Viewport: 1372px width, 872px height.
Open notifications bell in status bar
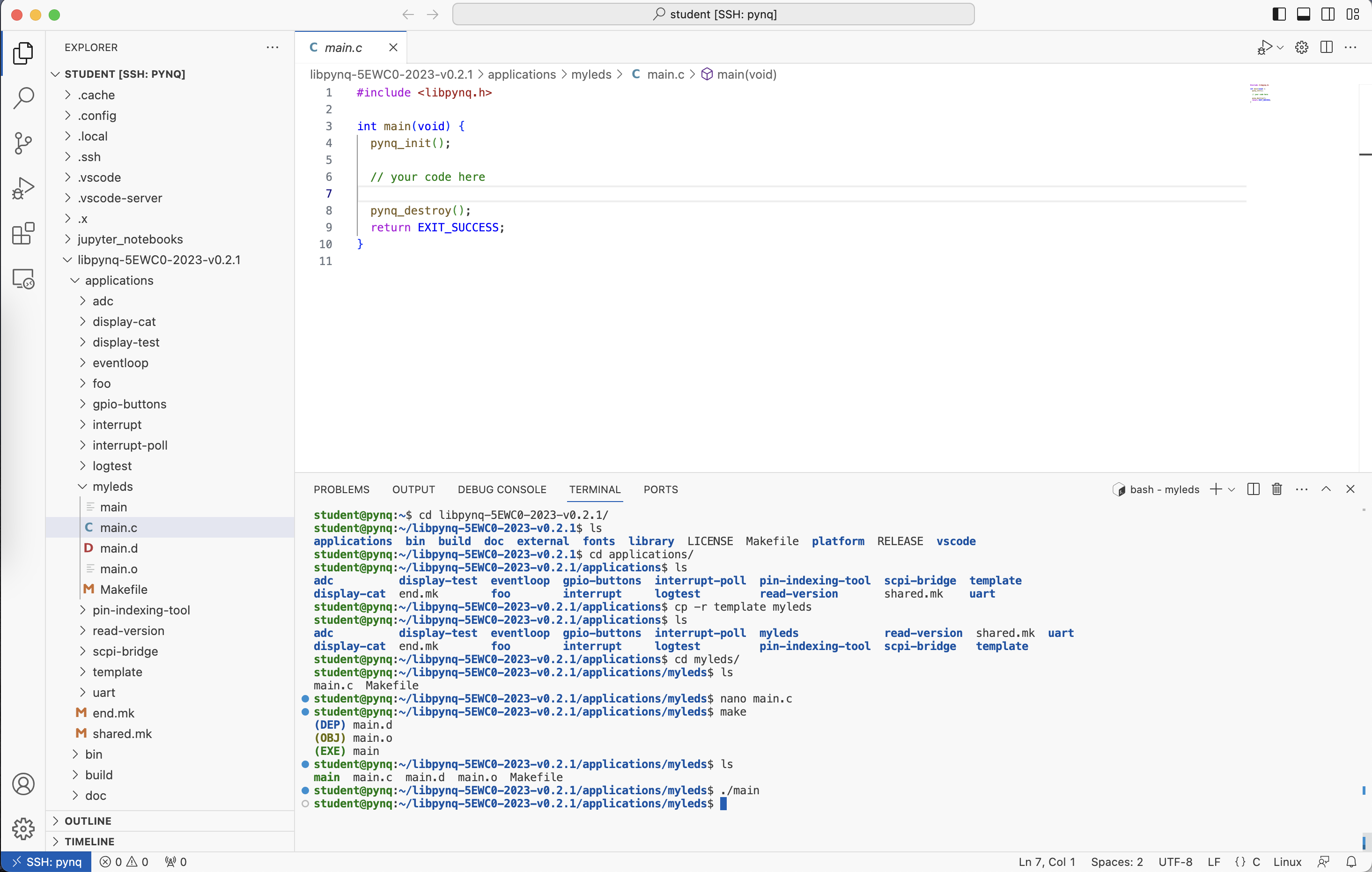click(1351, 862)
